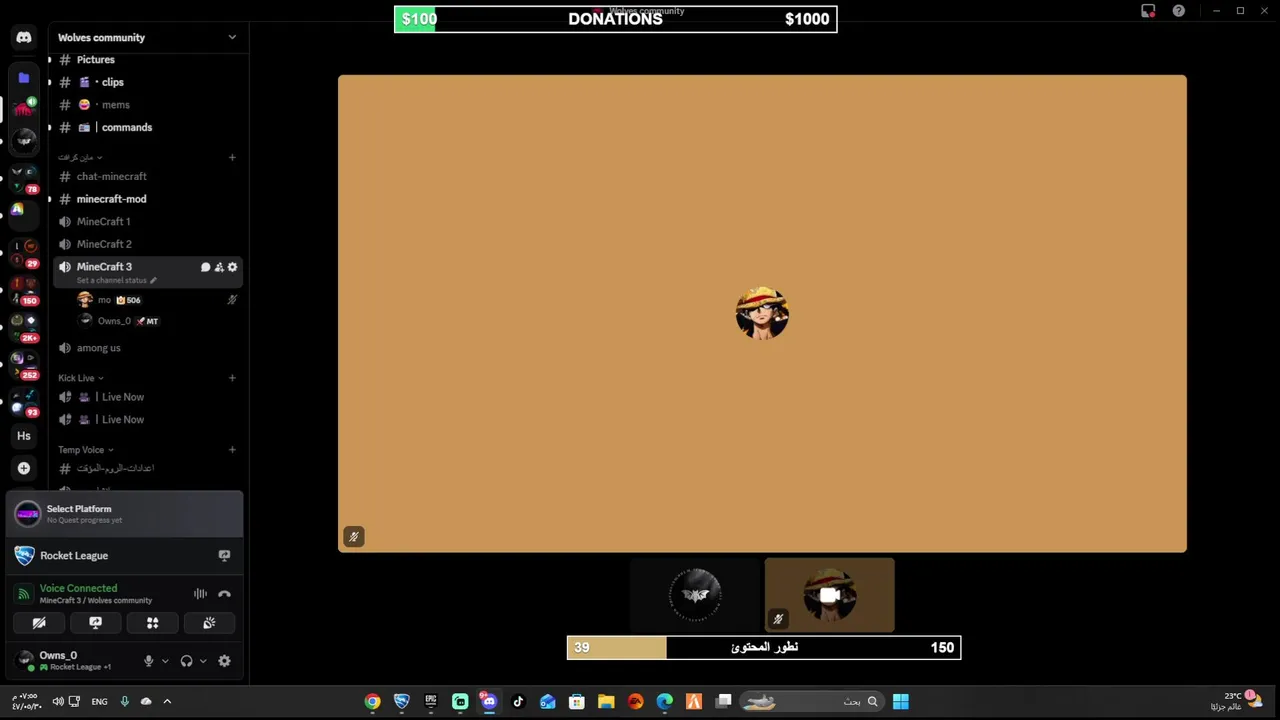Click the large straw hat avatar
The image size is (1280, 720).
coord(762,314)
